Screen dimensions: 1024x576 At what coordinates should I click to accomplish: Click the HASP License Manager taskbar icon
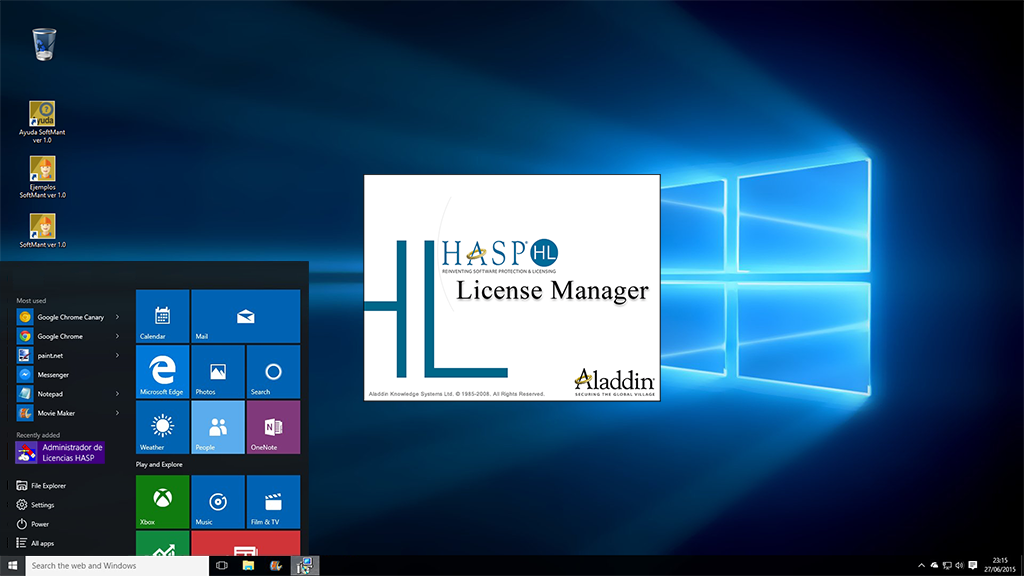tap(305, 566)
